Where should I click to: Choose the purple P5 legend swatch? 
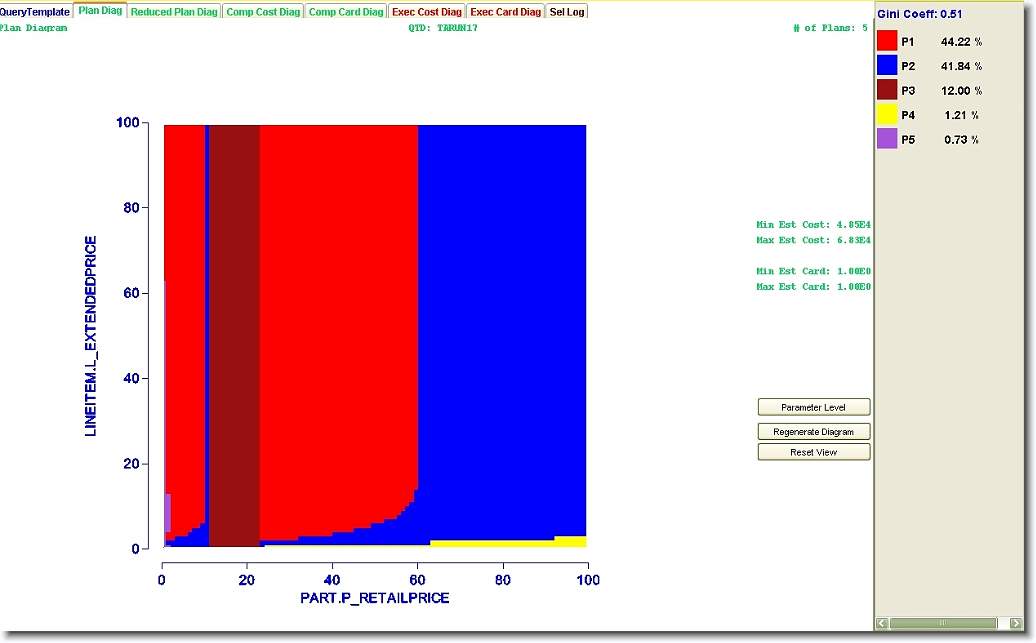(887, 140)
